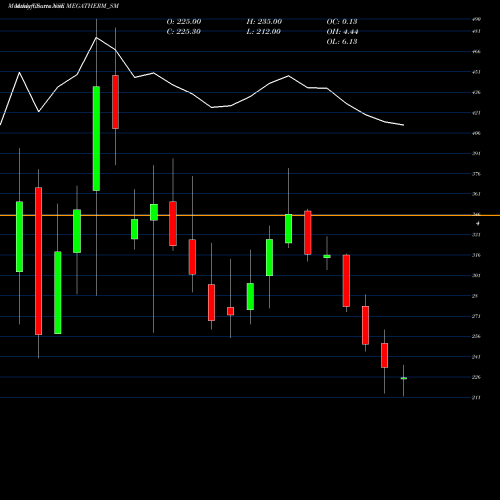
Task: Click the last small green doji candle
Action: pyautogui.click(x=404, y=378)
